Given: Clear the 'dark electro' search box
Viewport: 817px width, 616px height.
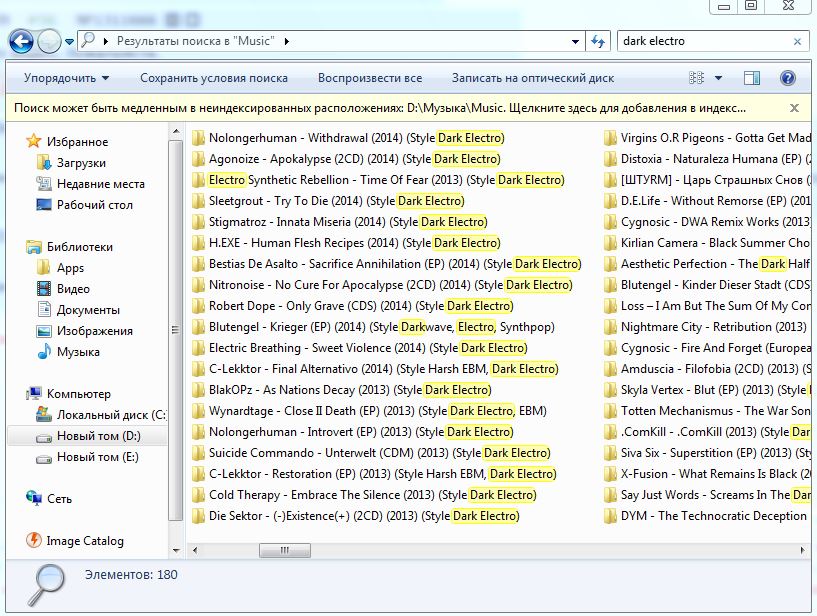Looking at the screenshot, I should [797, 42].
